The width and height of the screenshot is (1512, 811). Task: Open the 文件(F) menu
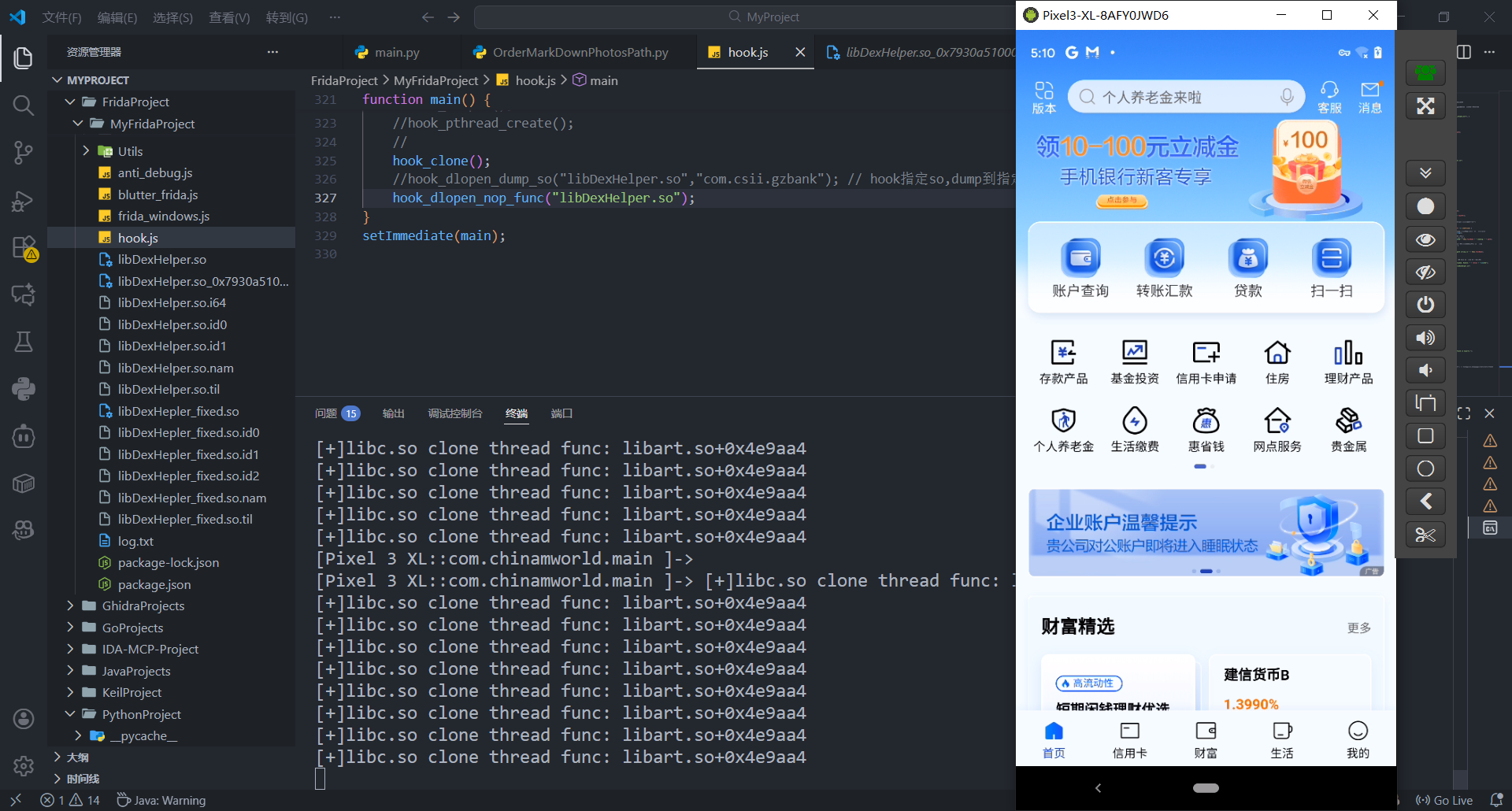61,17
